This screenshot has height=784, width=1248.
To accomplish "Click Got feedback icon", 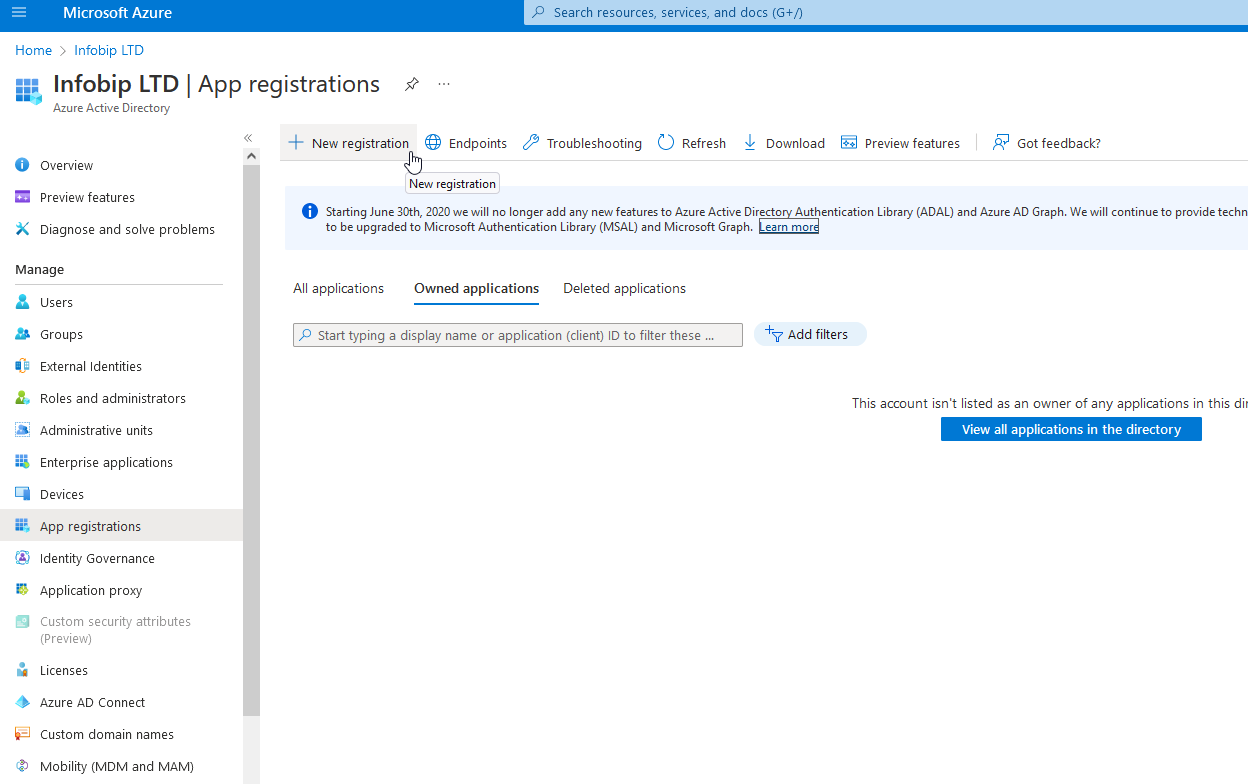I will 1001,143.
